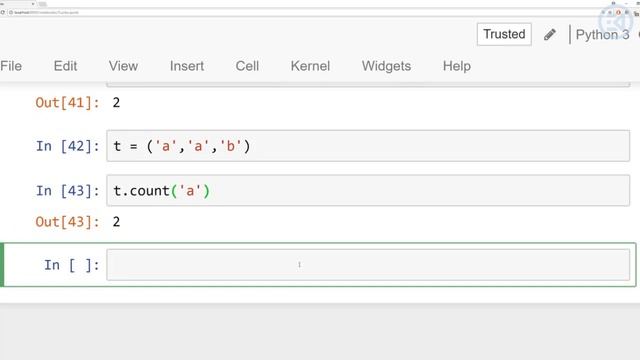Click the browser address bar
The width and height of the screenshot is (640, 360).
(302, 13)
